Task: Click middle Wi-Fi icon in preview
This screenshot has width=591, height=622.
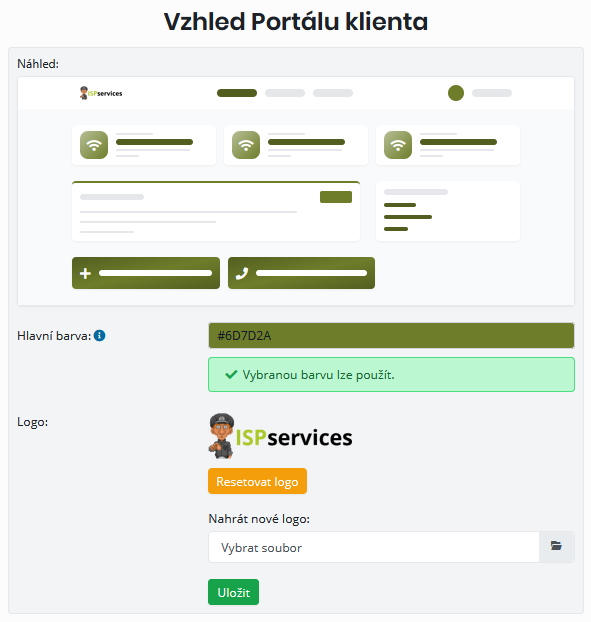Action: pos(246,145)
